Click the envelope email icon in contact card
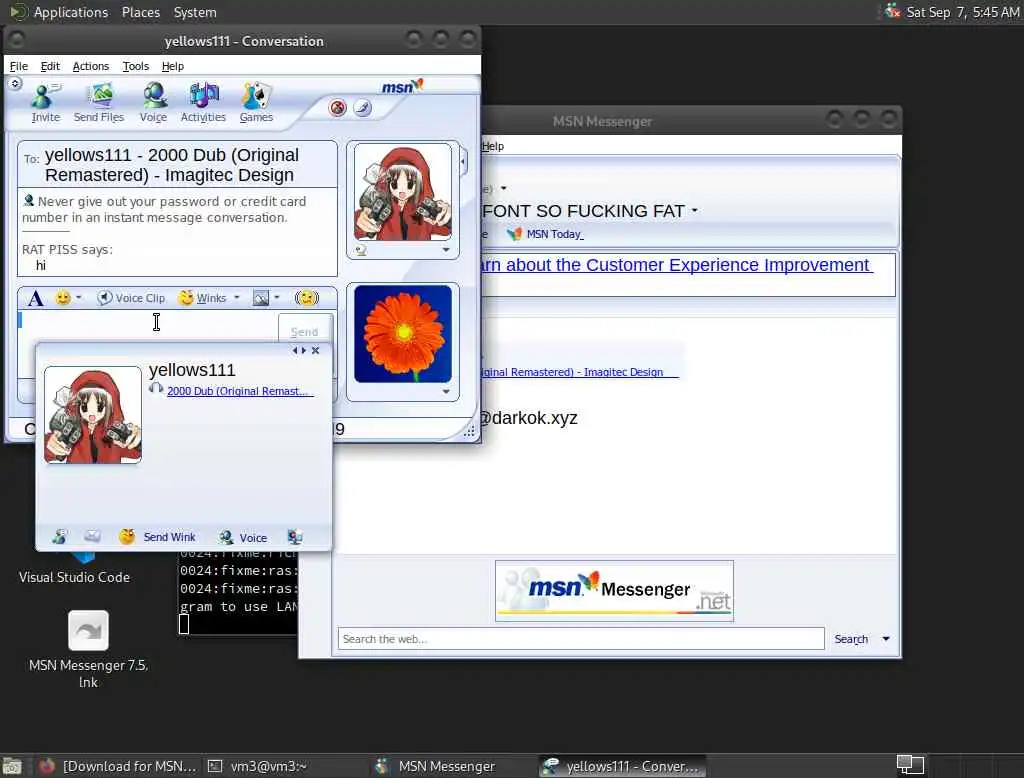This screenshot has width=1024, height=778. 92,536
